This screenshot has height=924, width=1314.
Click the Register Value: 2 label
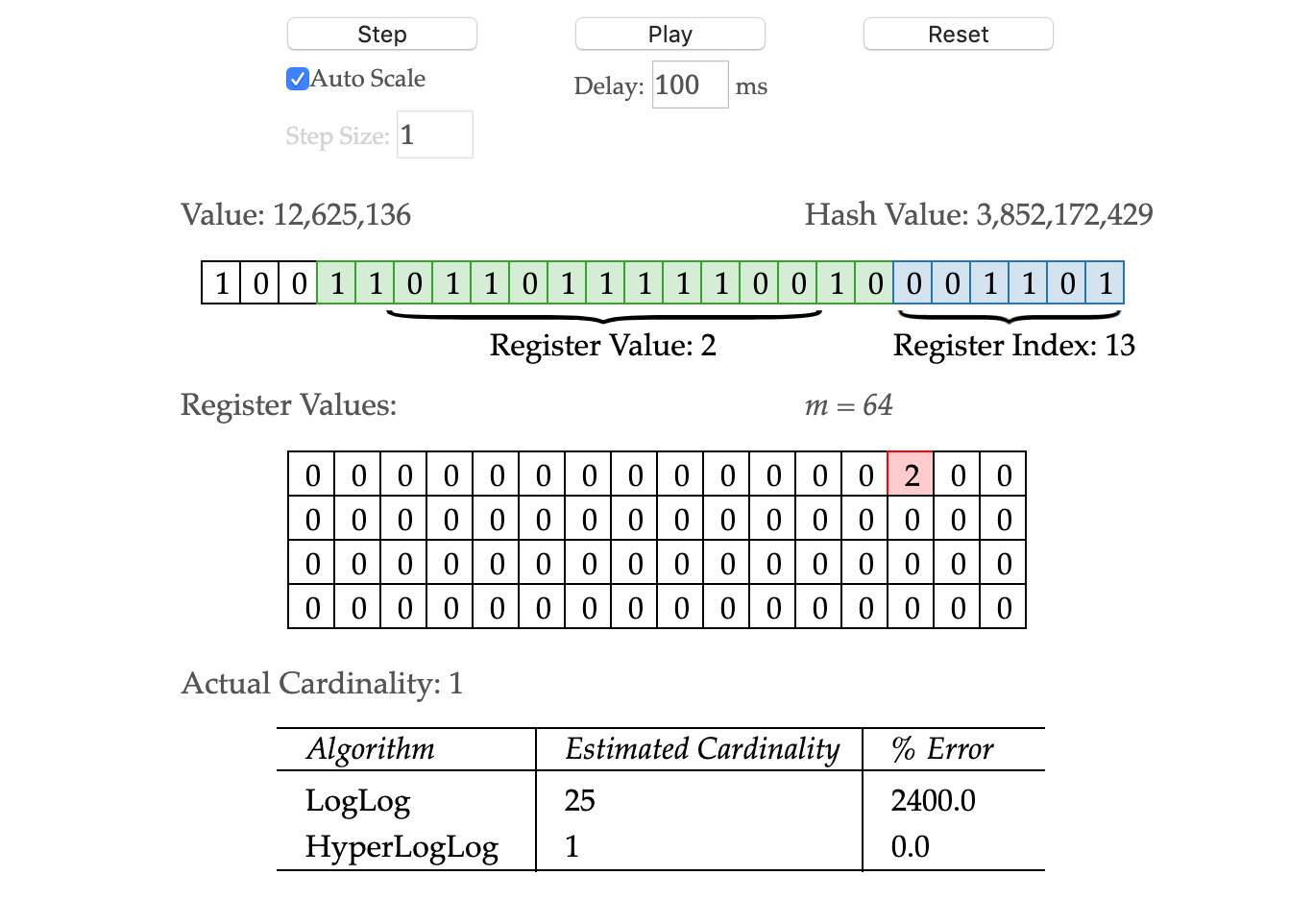pyautogui.click(x=603, y=346)
